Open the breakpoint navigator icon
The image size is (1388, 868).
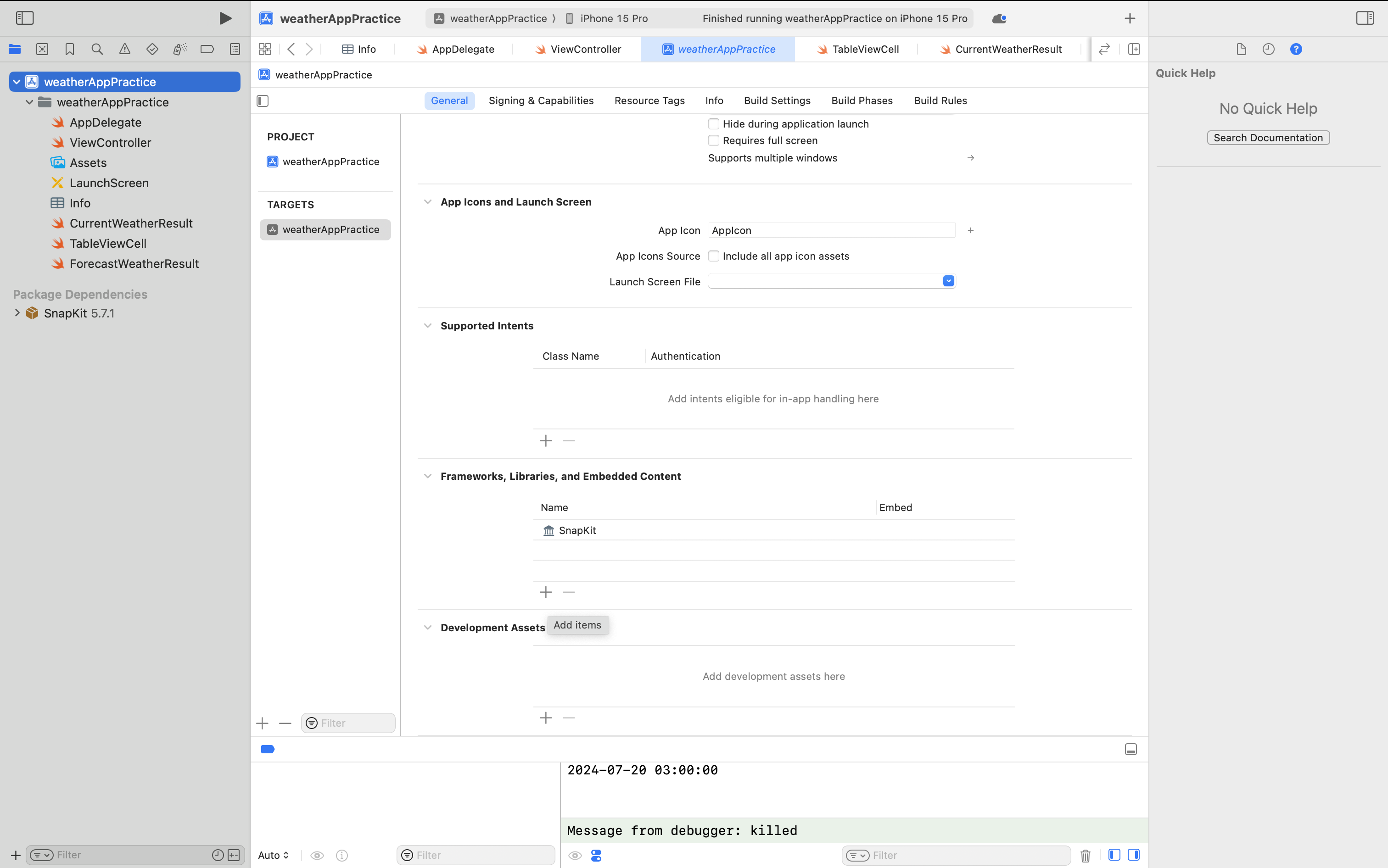pos(207,50)
